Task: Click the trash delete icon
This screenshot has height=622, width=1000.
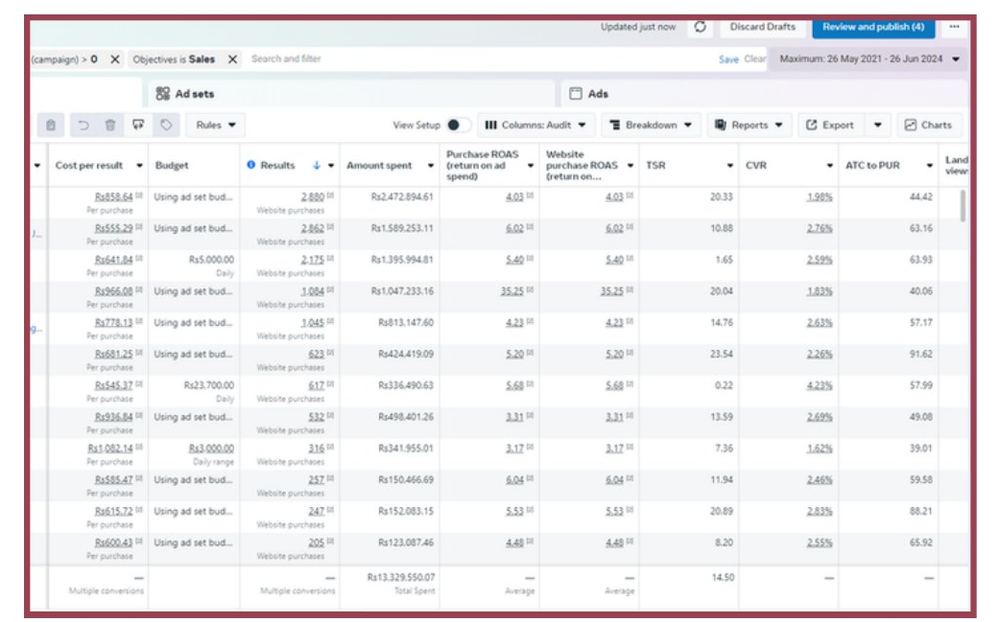Action: 110,125
